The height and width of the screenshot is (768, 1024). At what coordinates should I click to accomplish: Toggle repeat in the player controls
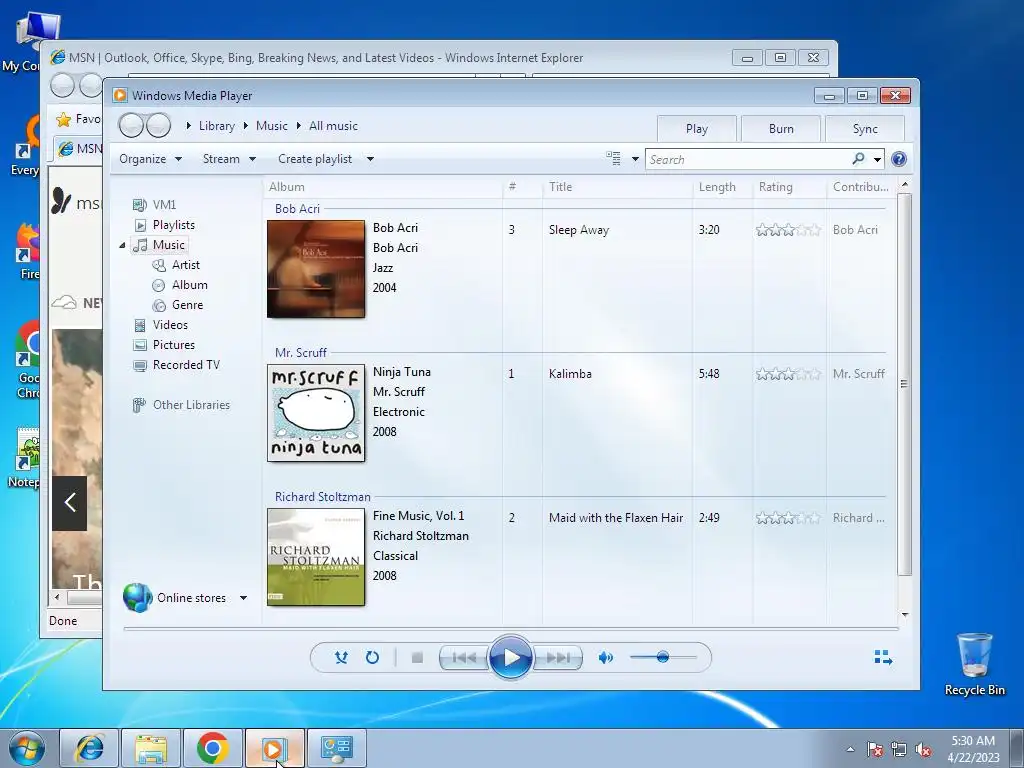coord(372,658)
